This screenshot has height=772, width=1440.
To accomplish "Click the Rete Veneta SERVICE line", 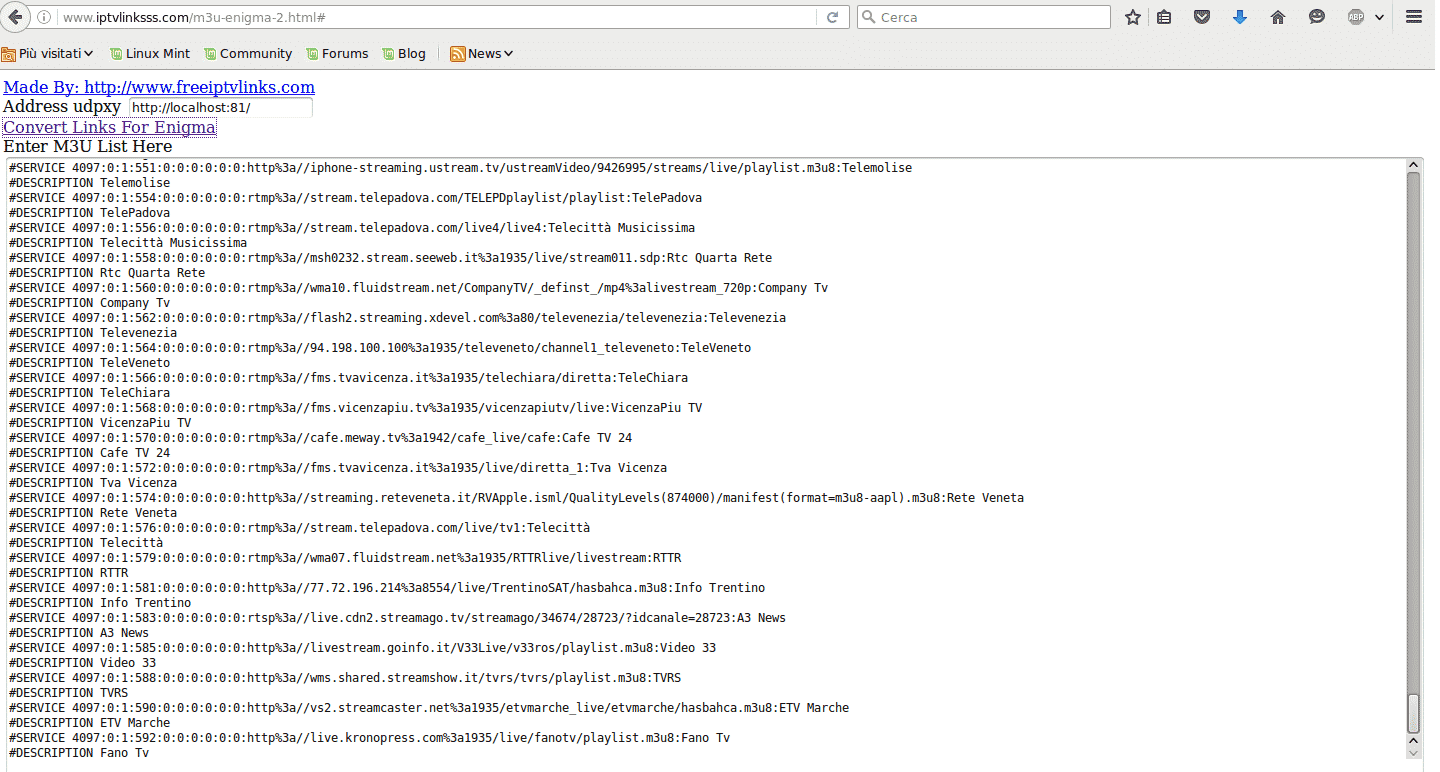I will [x=516, y=498].
